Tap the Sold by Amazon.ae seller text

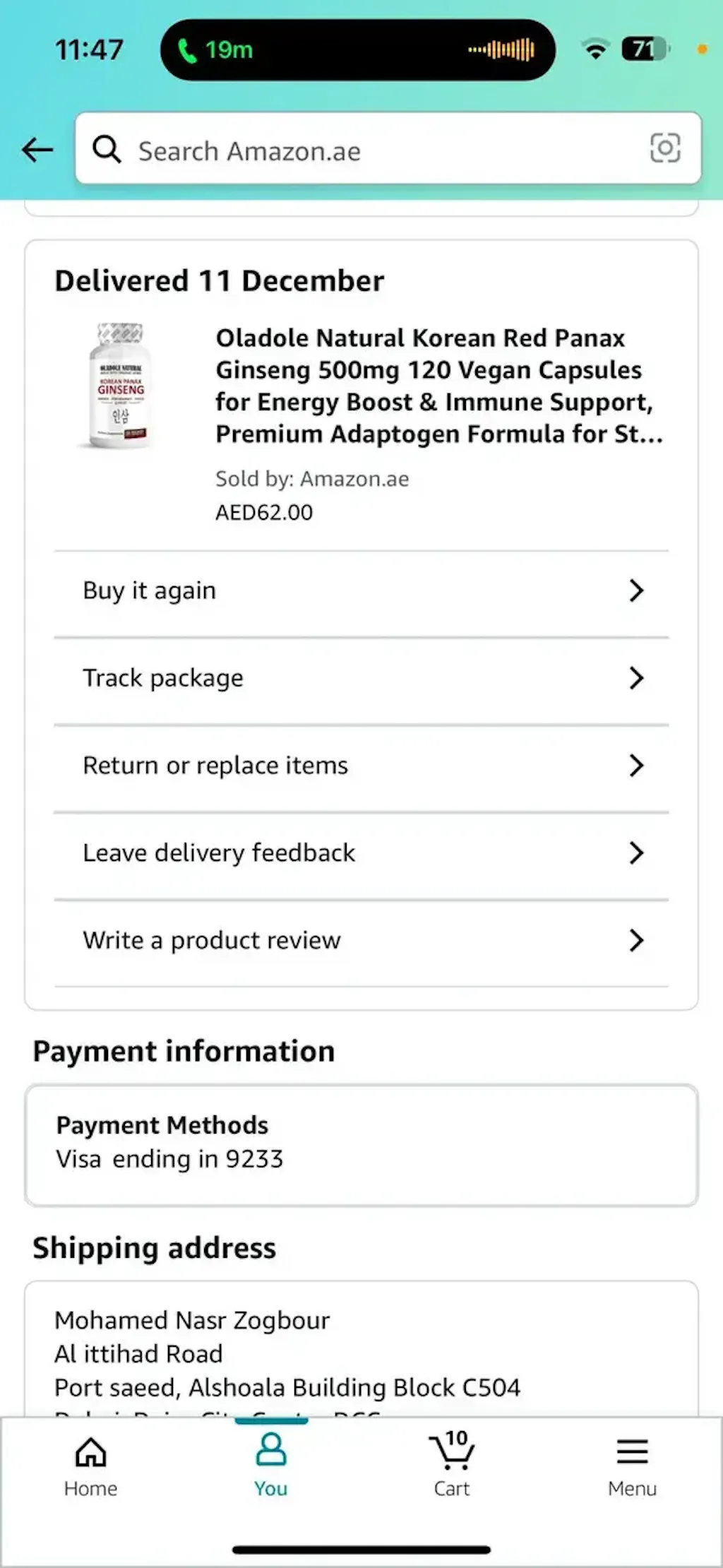(x=312, y=479)
